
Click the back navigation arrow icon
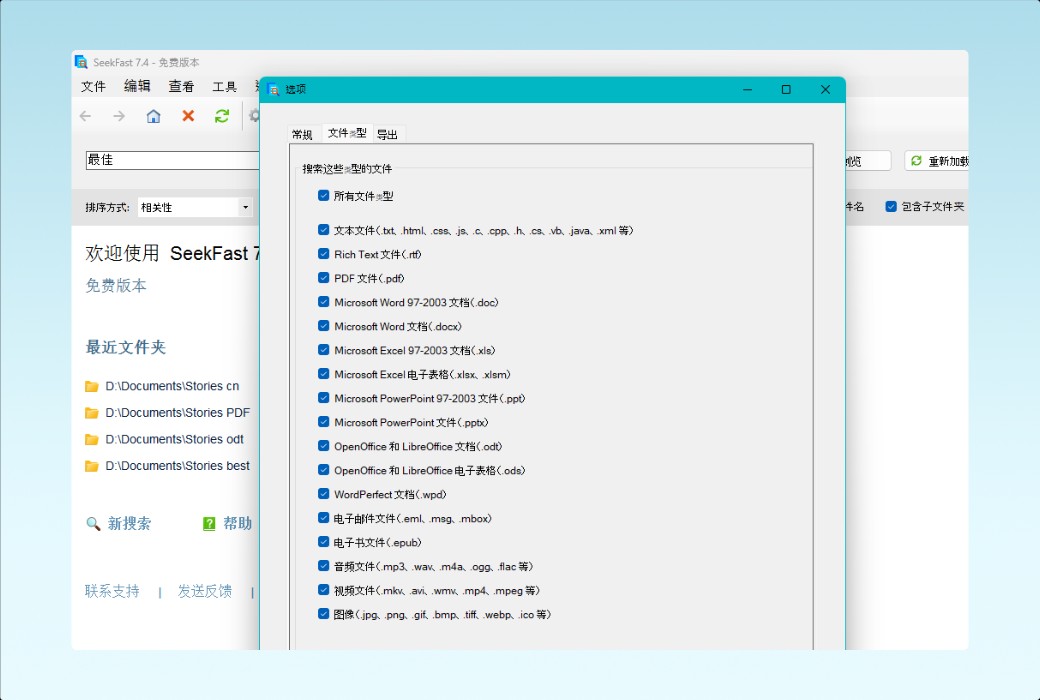[86, 116]
